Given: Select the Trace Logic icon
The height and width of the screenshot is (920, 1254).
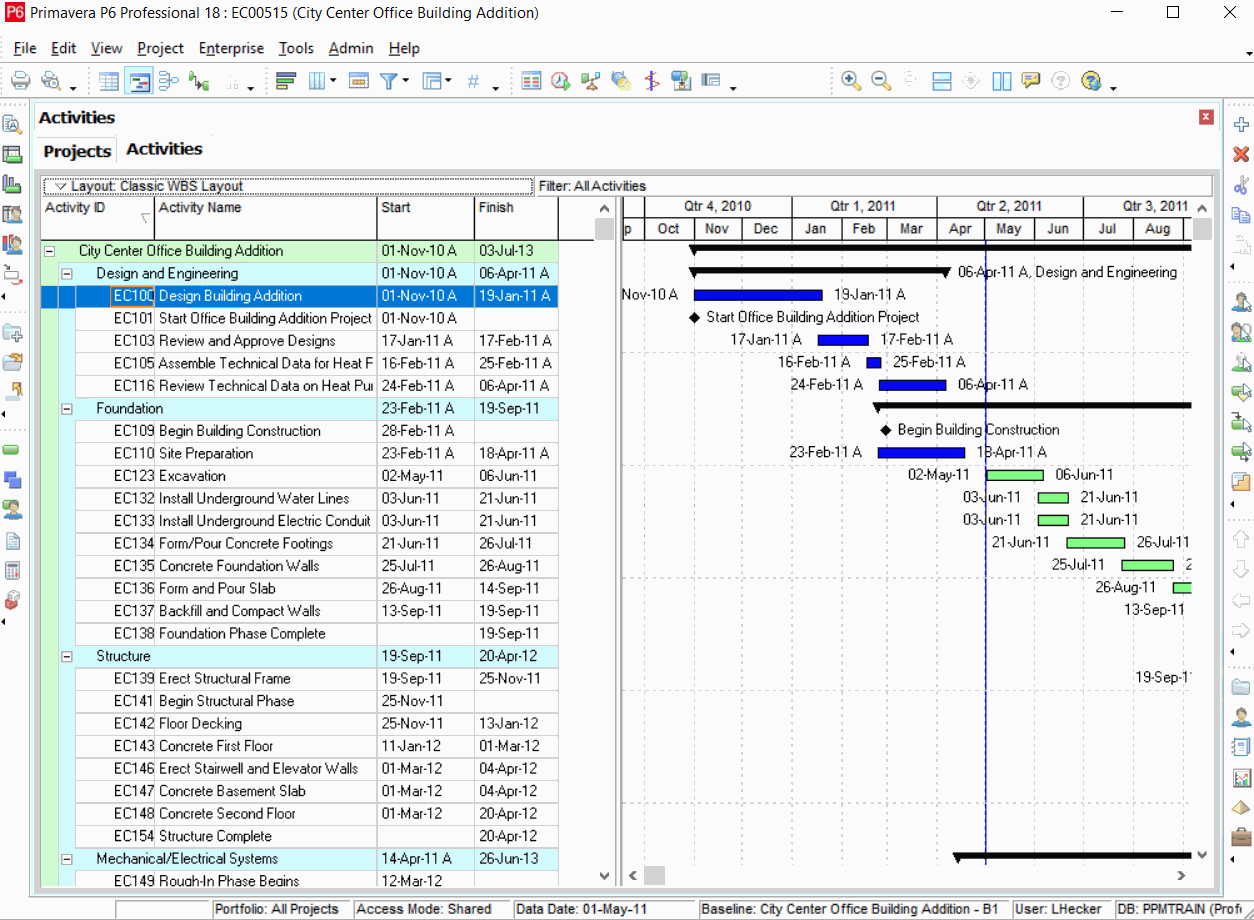Looking at the screenshot, I should (x=199, y=81).
